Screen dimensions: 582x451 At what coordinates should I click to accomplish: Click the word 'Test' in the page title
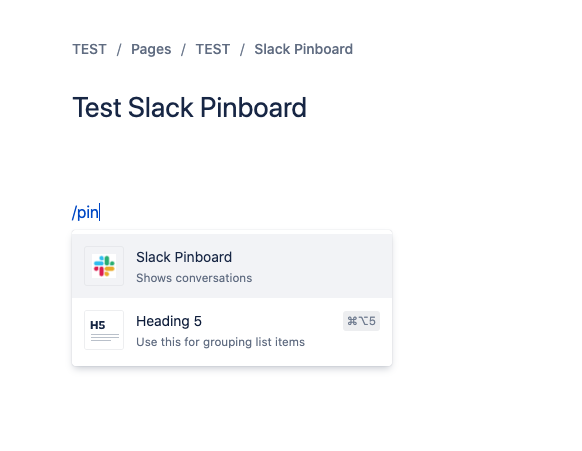point(97,108)
